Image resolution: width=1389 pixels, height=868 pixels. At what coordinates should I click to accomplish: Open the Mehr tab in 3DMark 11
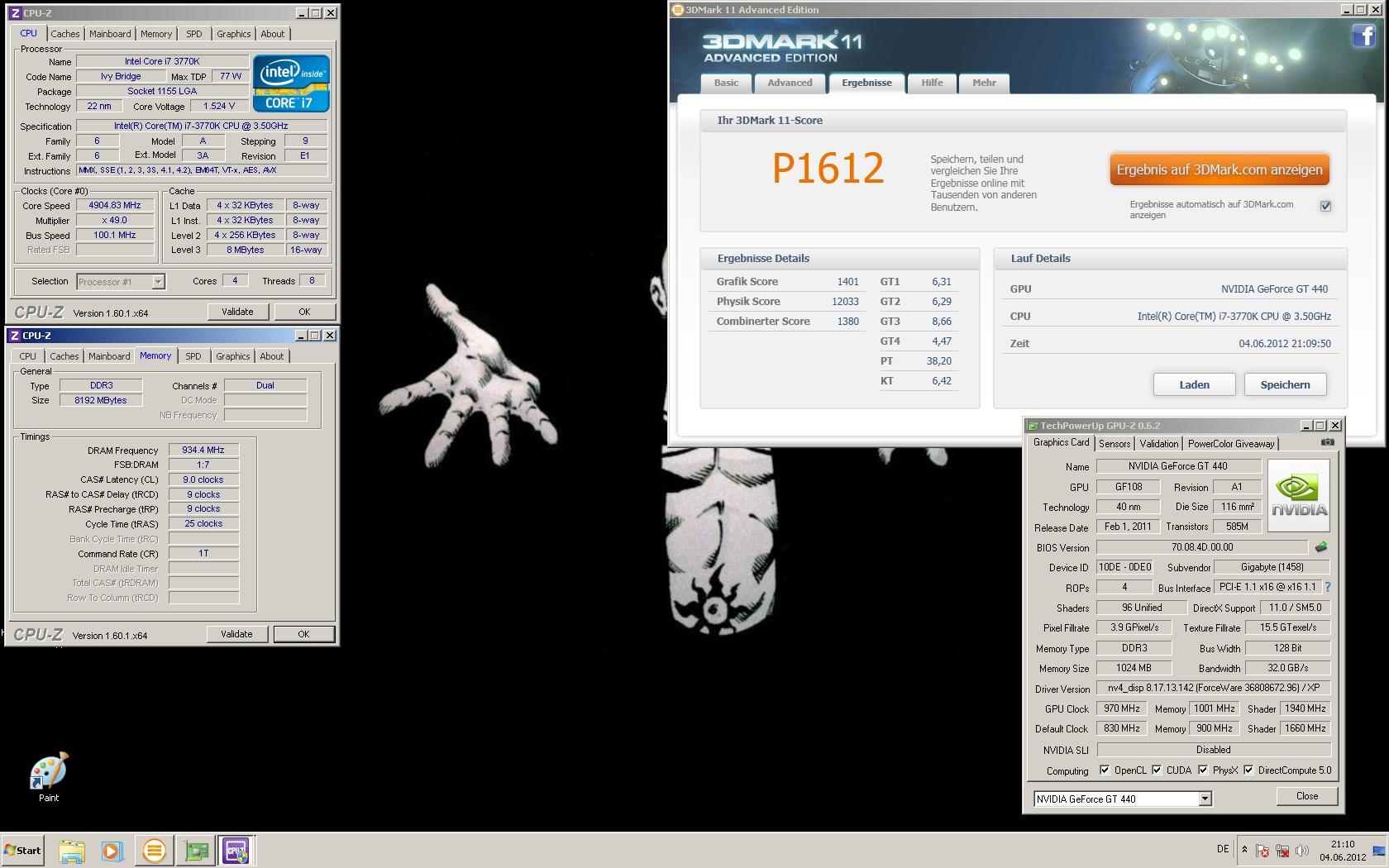pos(984,83)
